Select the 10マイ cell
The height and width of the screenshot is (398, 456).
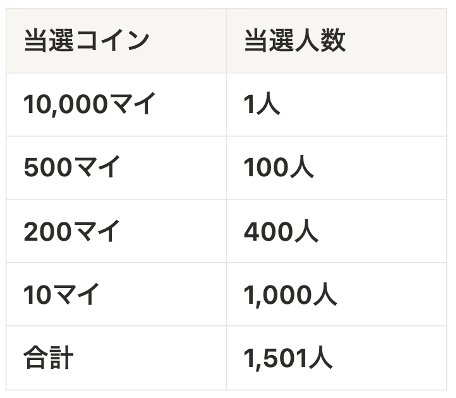pyautogui.click(x=116, y=294)
